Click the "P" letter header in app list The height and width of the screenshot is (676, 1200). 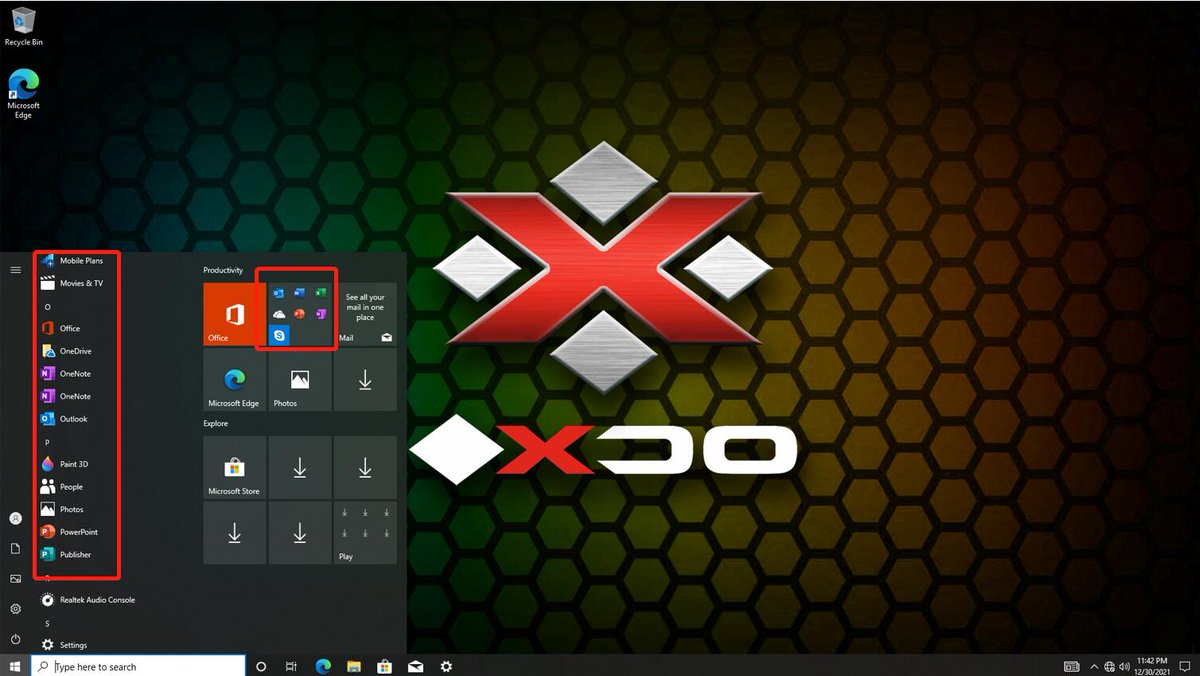[x=48, y=442]
